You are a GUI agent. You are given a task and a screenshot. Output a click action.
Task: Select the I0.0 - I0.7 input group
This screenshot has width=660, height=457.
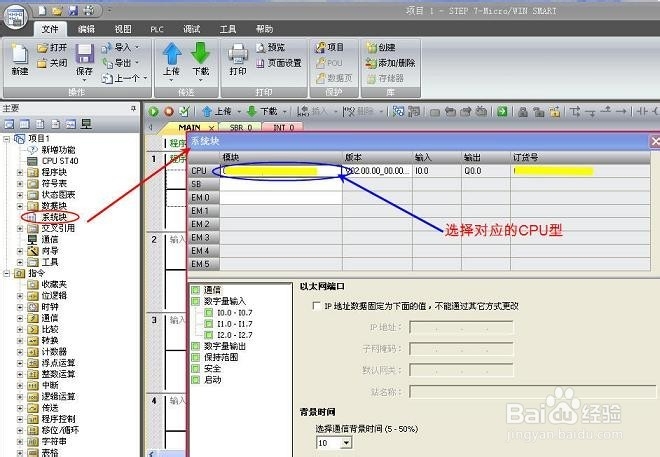point(235,313)
